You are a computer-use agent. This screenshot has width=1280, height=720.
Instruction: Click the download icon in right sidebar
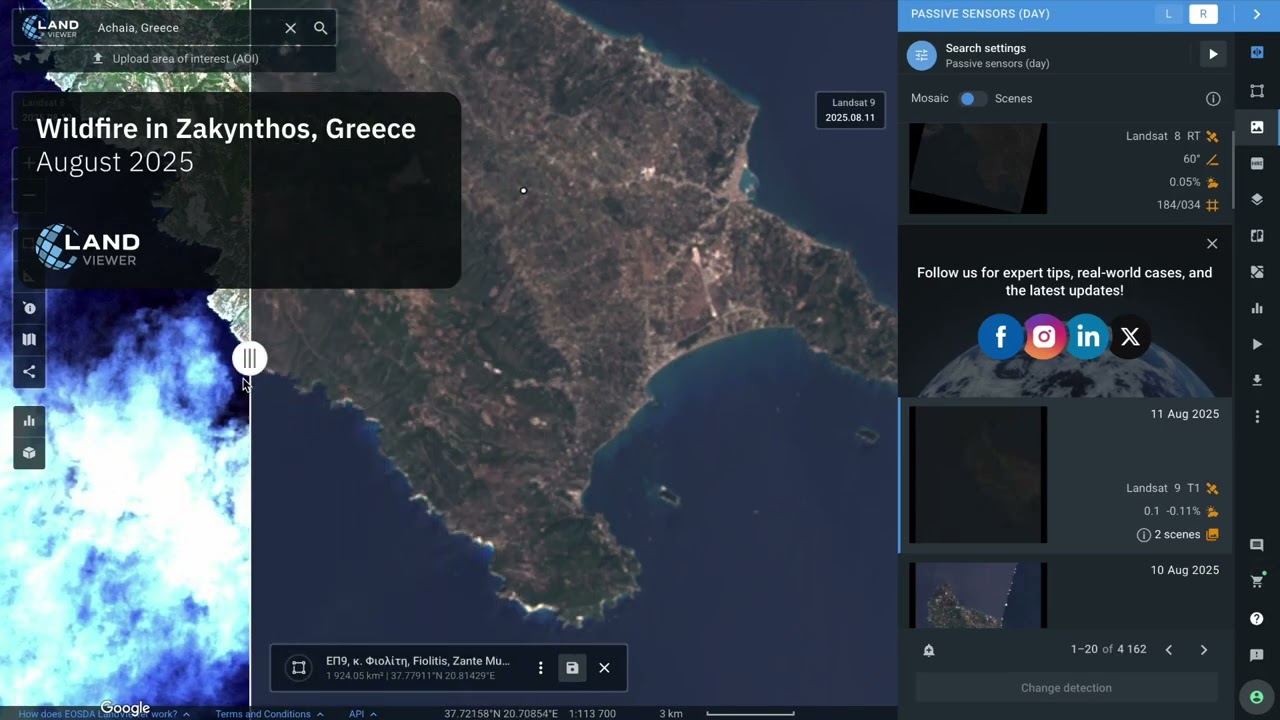coord(1257,380)
